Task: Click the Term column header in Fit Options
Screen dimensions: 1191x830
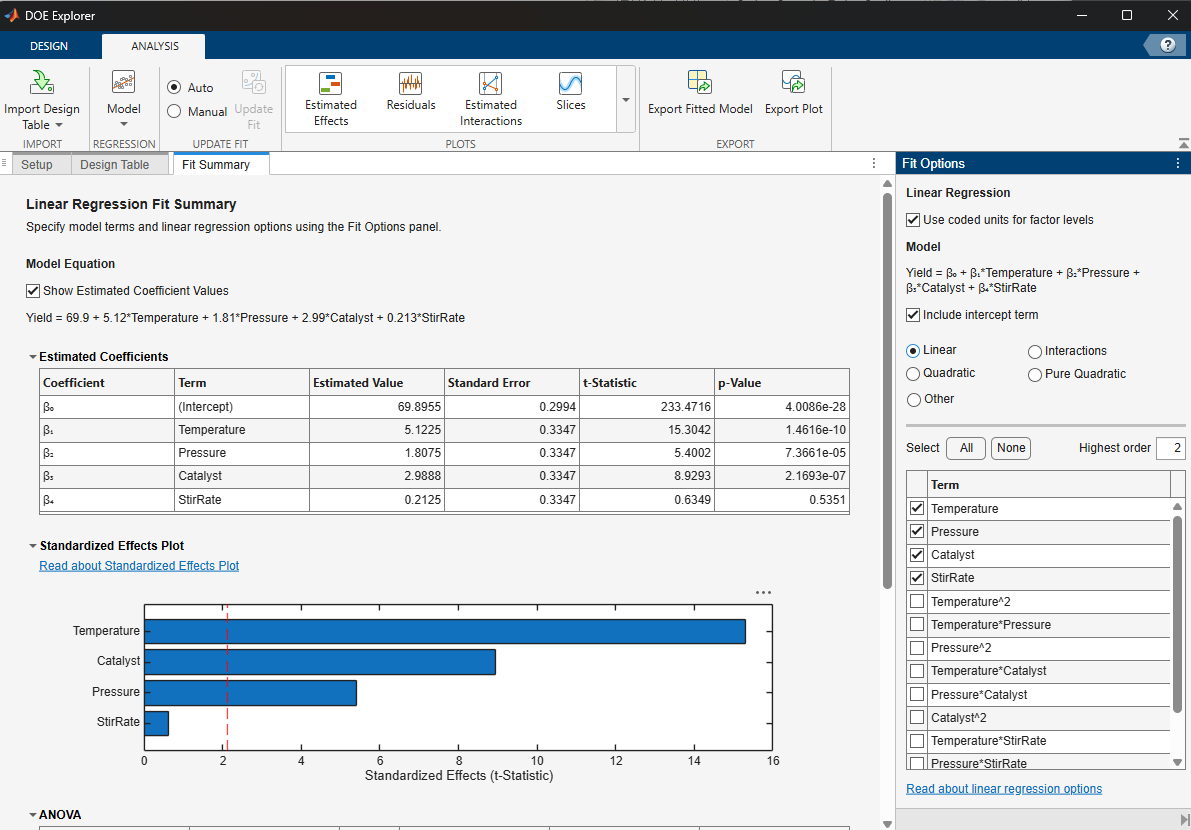Action: click(x=1049, y=484)
